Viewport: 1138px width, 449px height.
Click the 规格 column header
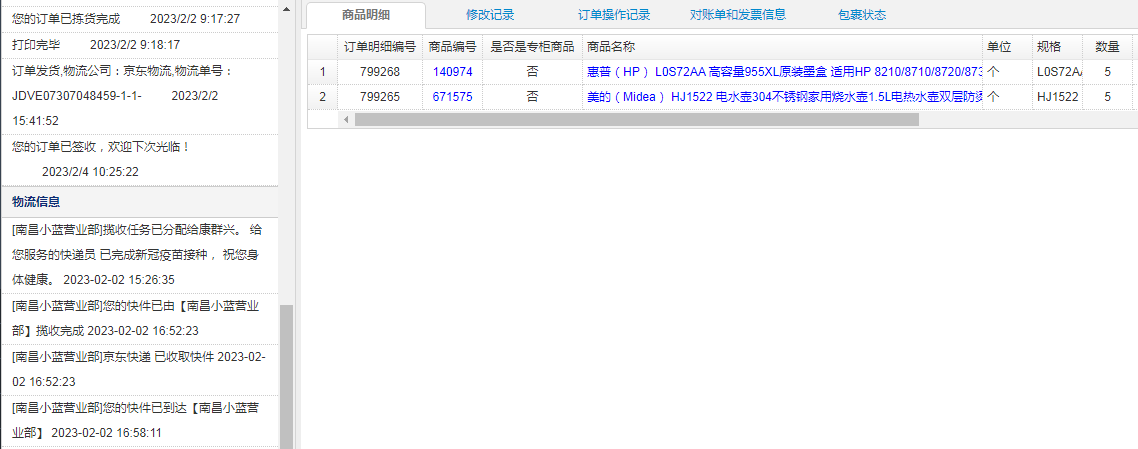[x=1058, y=47]
